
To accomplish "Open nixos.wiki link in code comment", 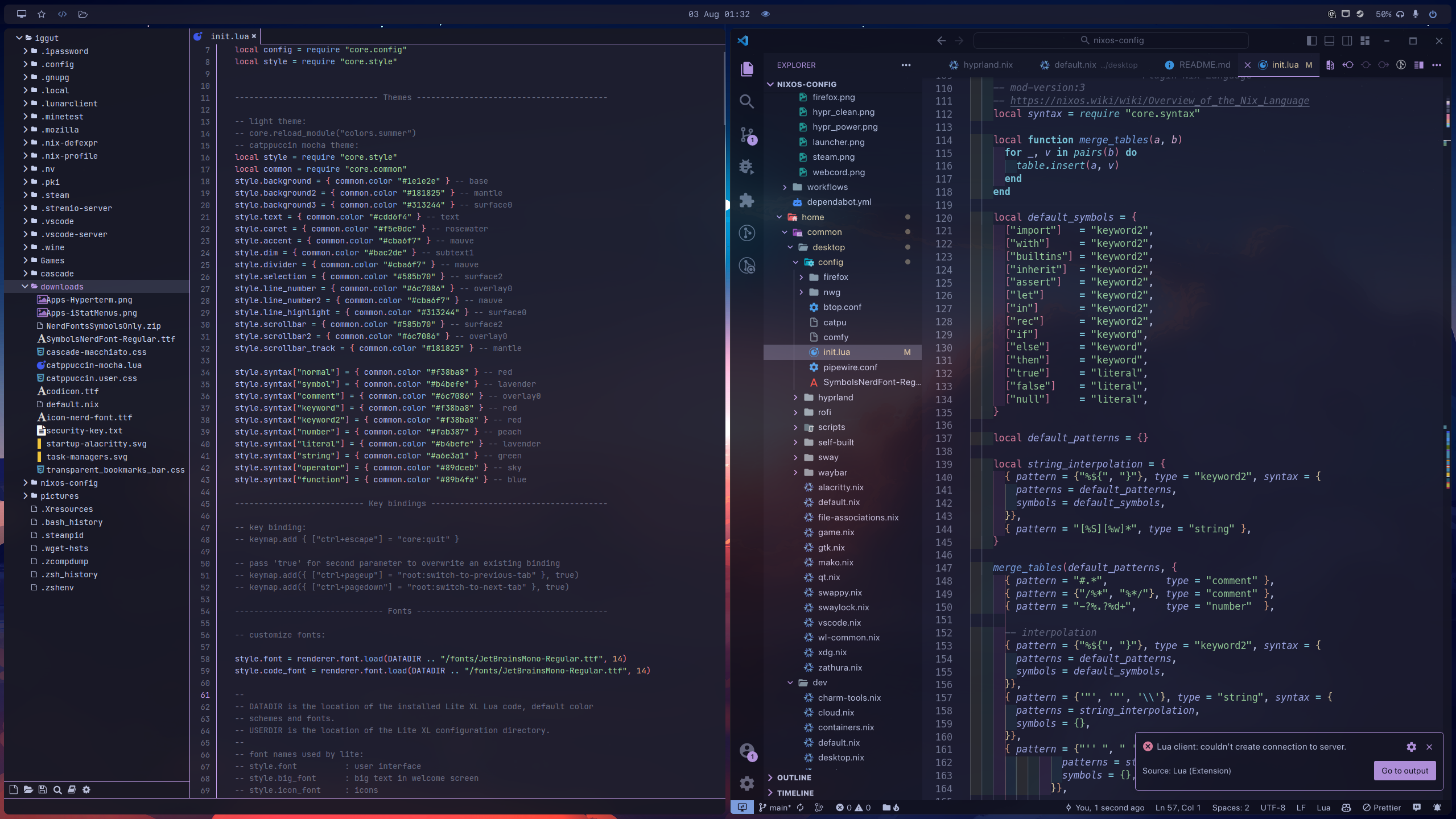I will coord(1159,101).
